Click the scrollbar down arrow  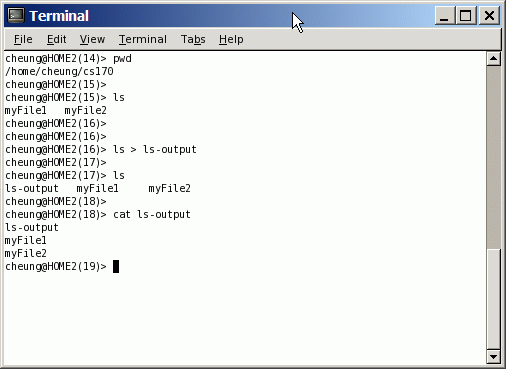(493, 357)
